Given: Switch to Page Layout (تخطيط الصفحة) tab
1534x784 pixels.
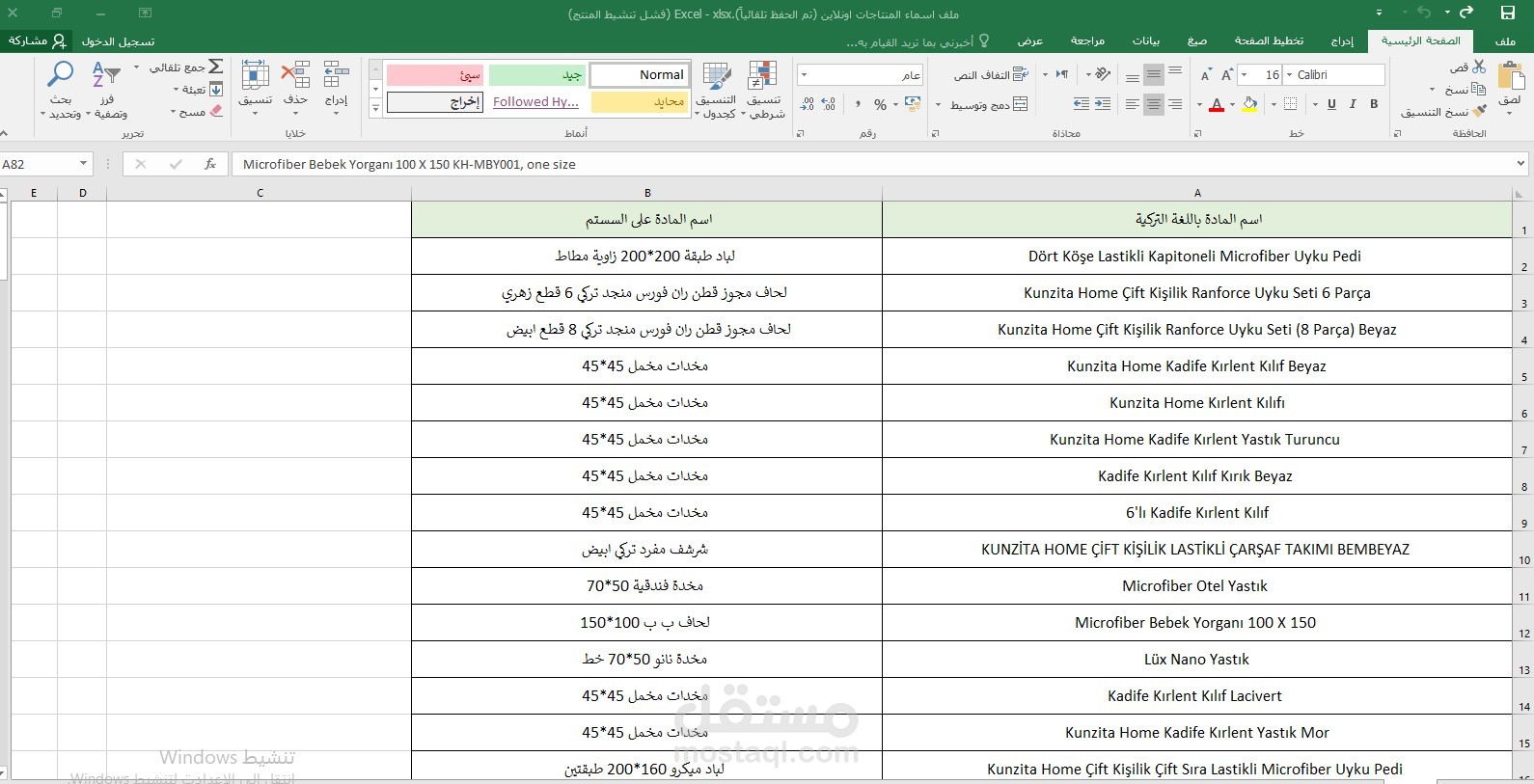Looking at the screenshot, I should pos(1269,41).
